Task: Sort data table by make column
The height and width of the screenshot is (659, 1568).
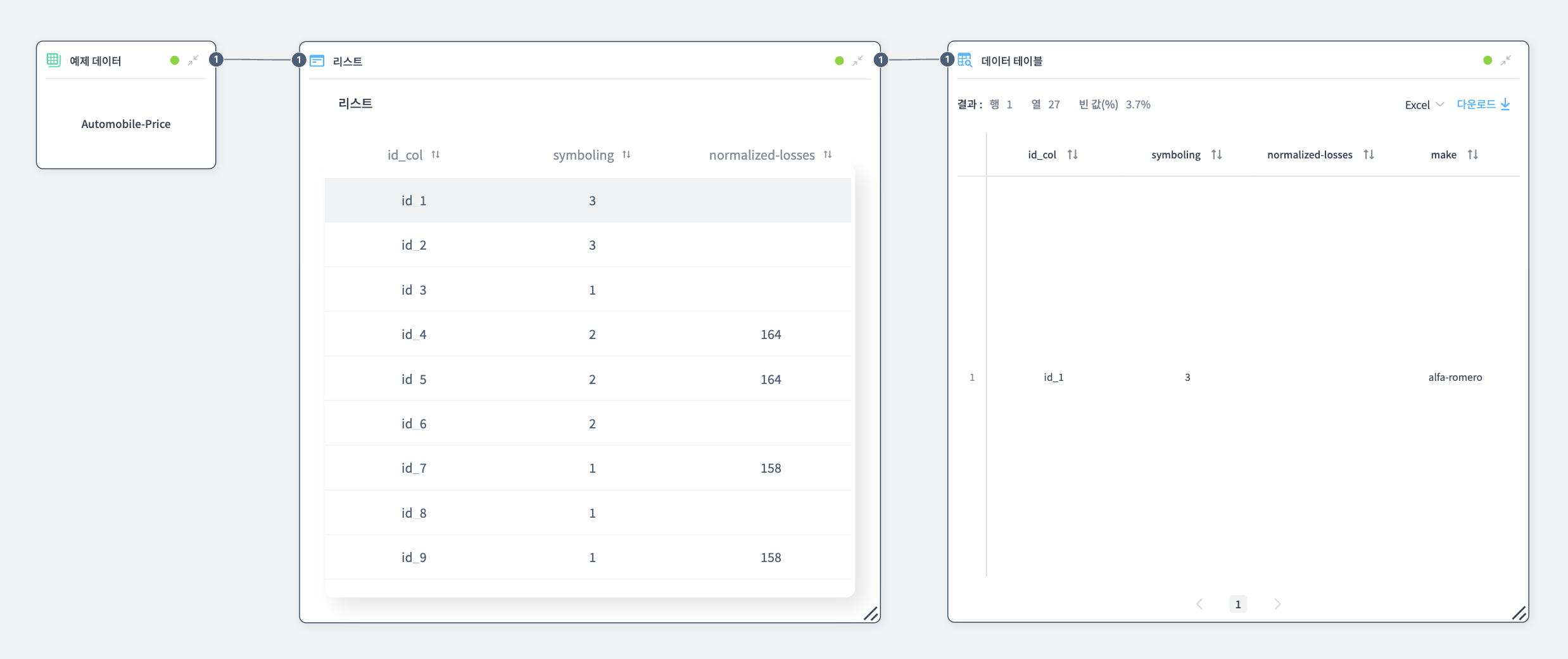Action: point(1472,155)
